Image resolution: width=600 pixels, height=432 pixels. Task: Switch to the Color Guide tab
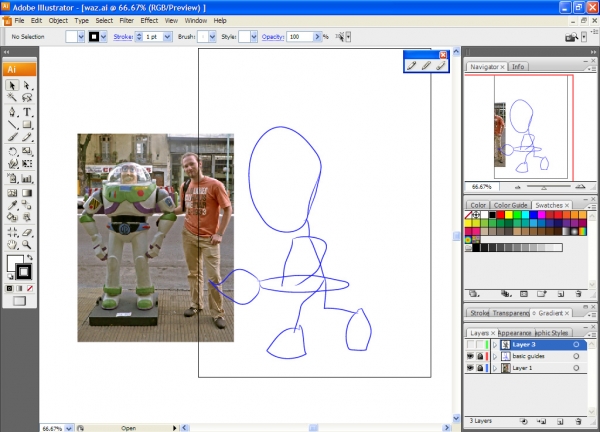tap(510, 205)
